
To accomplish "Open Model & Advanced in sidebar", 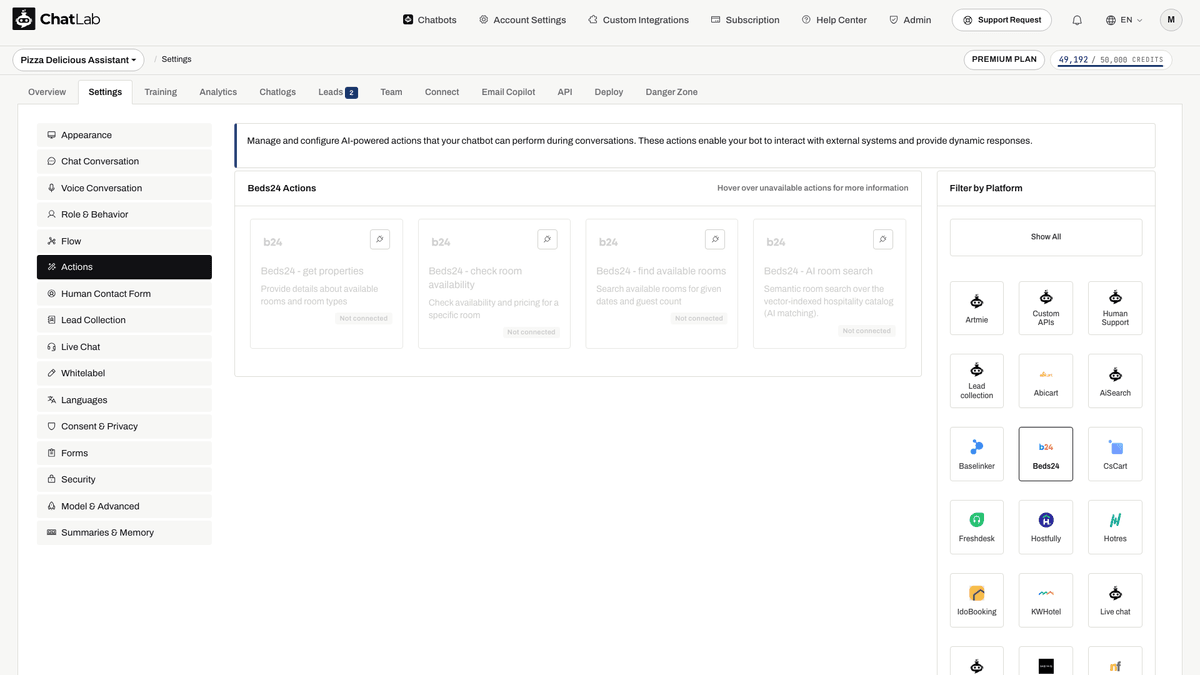I will coord(124,506).
